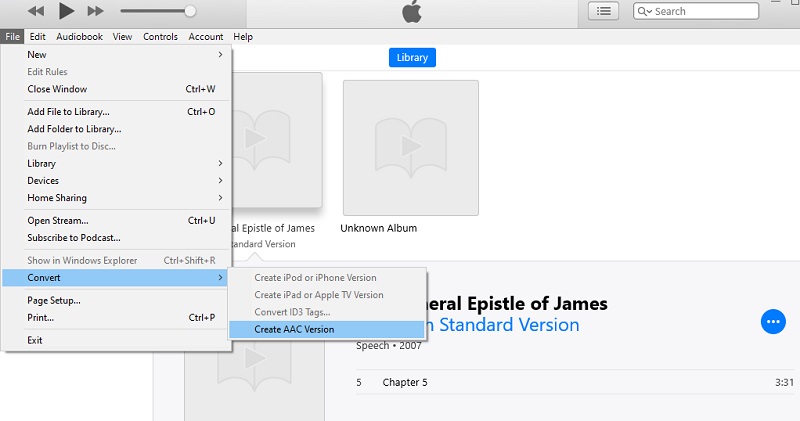Click the blue more options ellipsis button
This screenshot has height=421, width=800.
point(773,321)
